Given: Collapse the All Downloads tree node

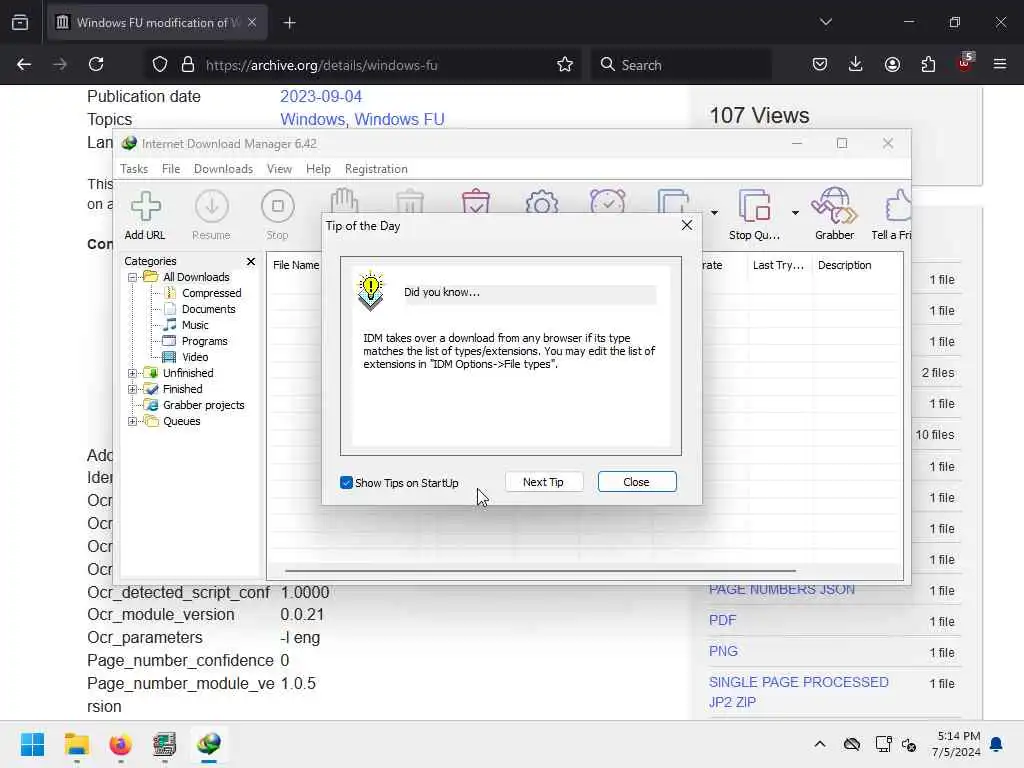Looking at the screenshot, I should pyautogui.click(x=133, y=278).
